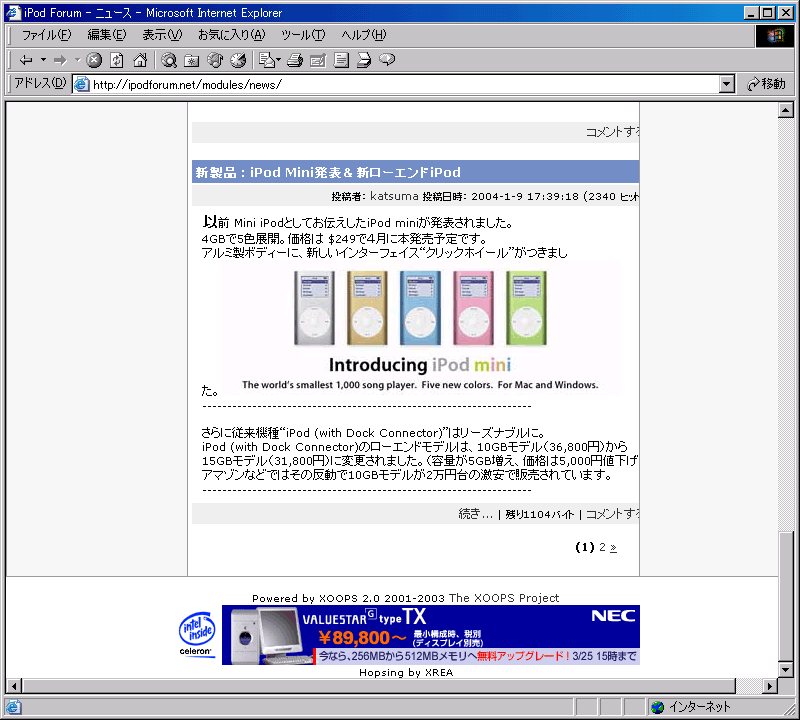Open the ファイル(F) menu
Viewport: 800px width, 720px height.
pos(46,35)
